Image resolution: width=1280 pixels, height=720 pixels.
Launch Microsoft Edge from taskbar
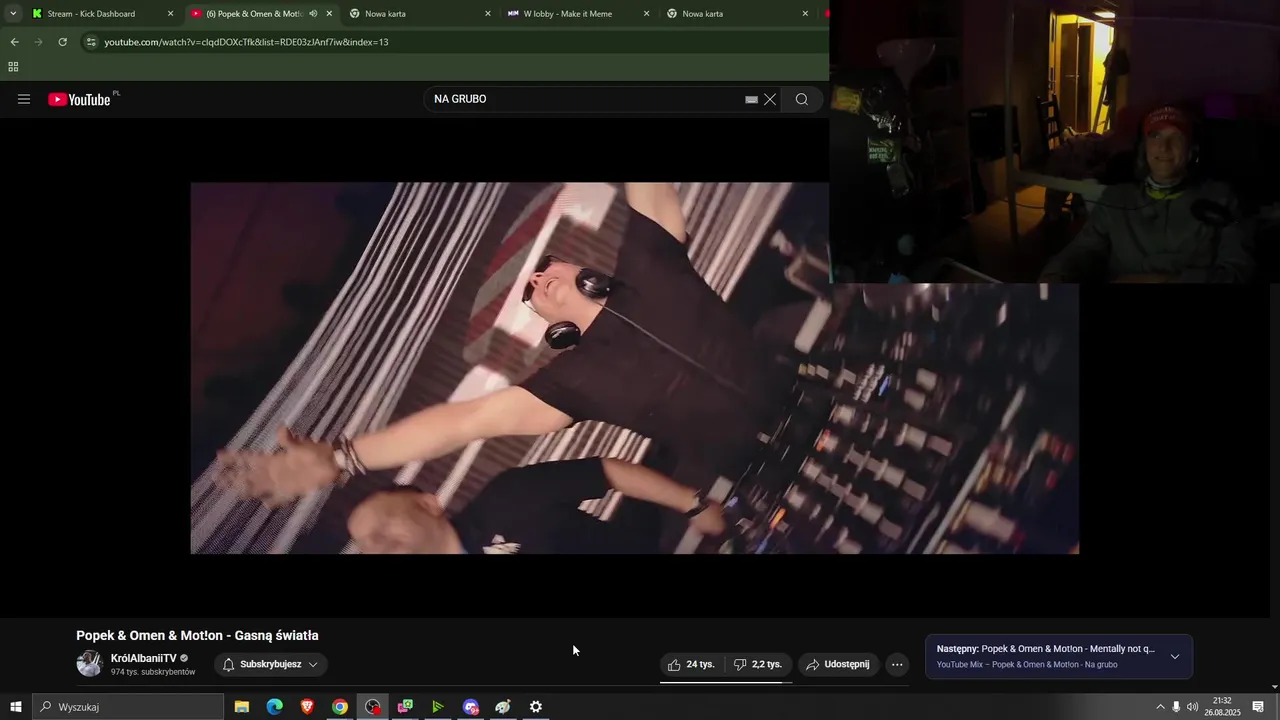(274, 707)
